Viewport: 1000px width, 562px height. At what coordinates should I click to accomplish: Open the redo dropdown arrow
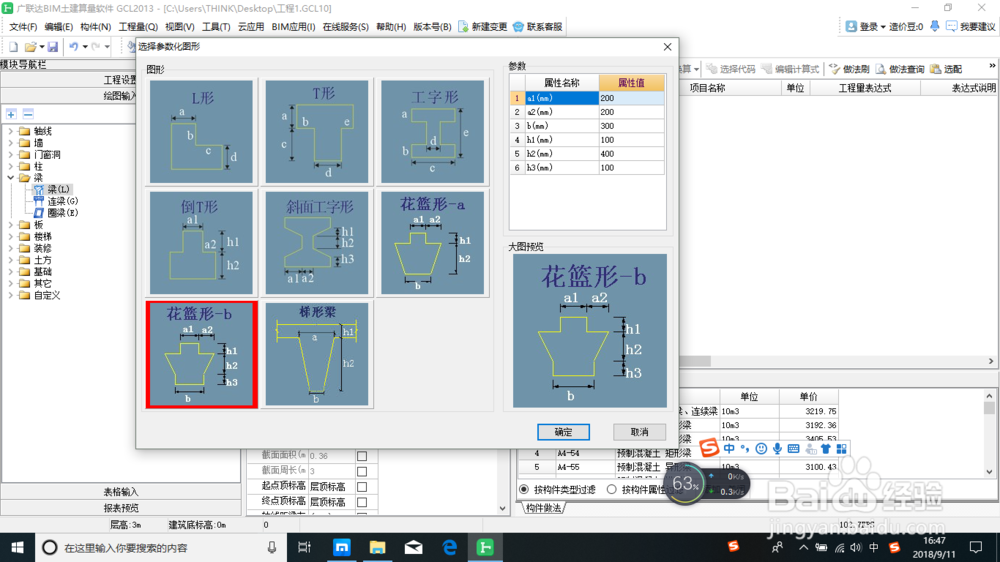point(107,47)
